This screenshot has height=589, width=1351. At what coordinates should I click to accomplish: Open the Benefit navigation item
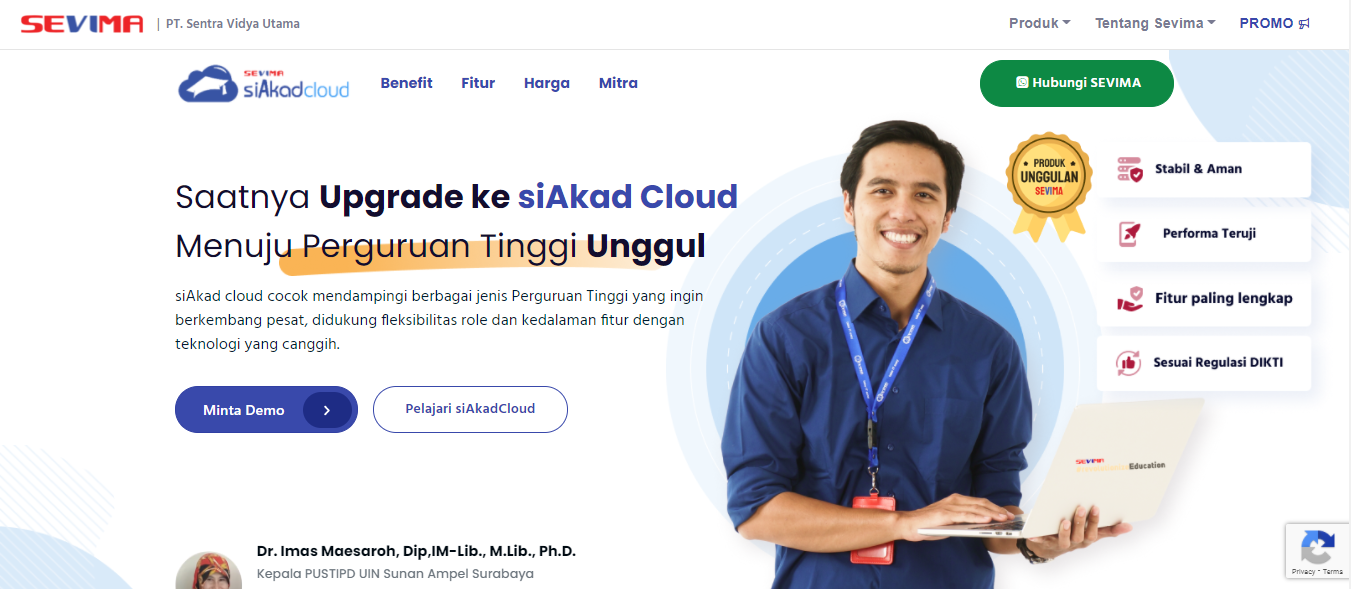click(x=406, y=83)
